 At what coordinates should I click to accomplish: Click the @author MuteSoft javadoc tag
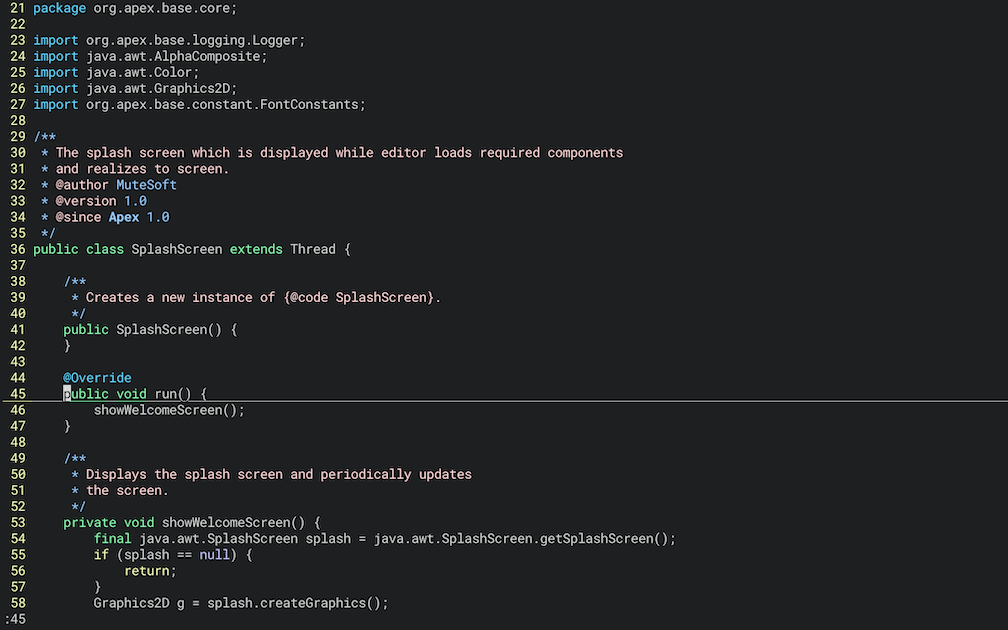point(108,184)
